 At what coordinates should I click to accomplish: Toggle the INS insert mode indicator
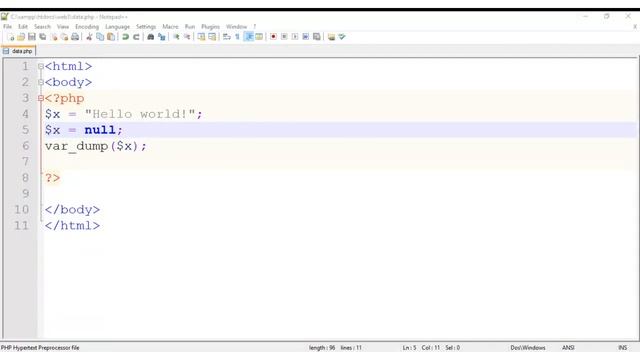tap(622, 348)
